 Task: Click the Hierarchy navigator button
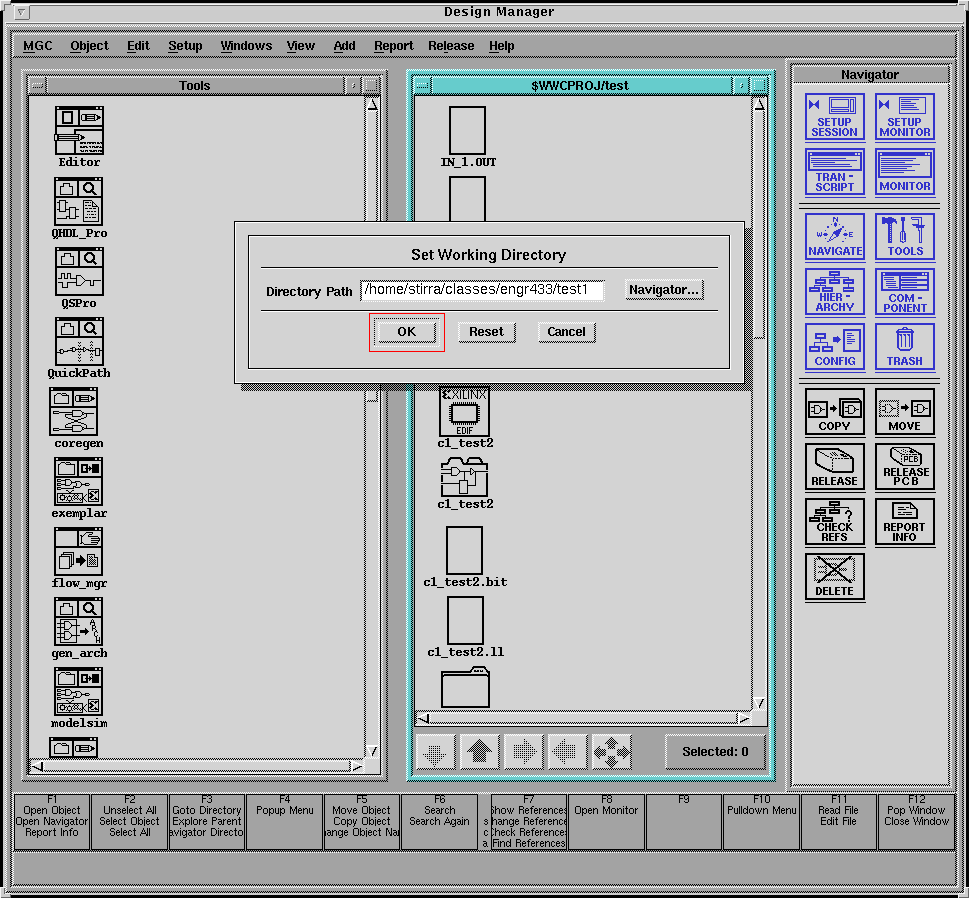point(834,292)
